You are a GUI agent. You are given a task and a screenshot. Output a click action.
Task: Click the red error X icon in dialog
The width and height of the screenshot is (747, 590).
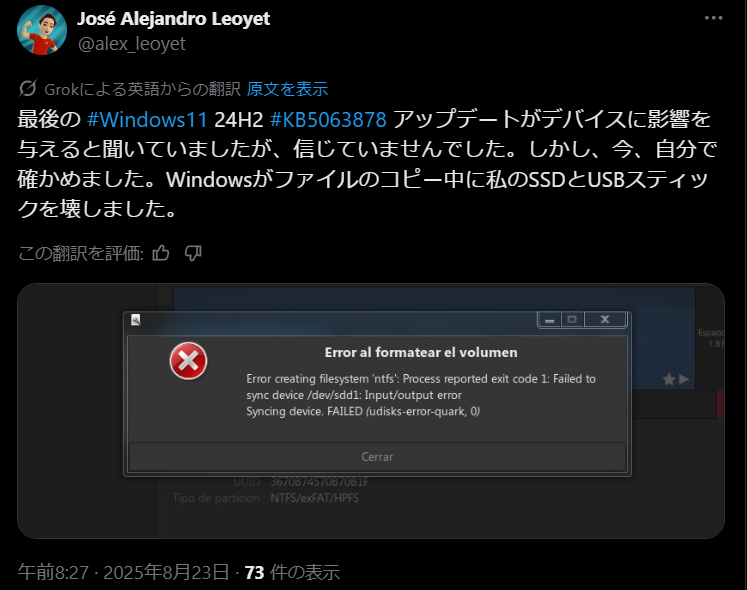(x=188, y=361)
